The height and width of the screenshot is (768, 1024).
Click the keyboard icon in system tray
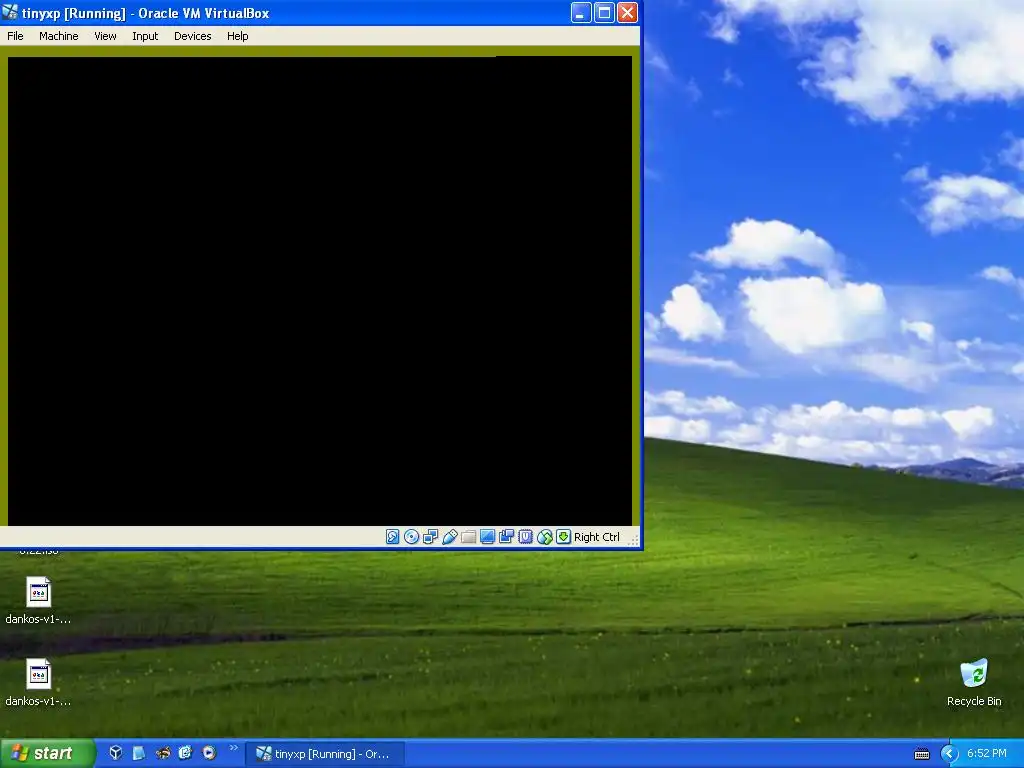click(921, 754)
